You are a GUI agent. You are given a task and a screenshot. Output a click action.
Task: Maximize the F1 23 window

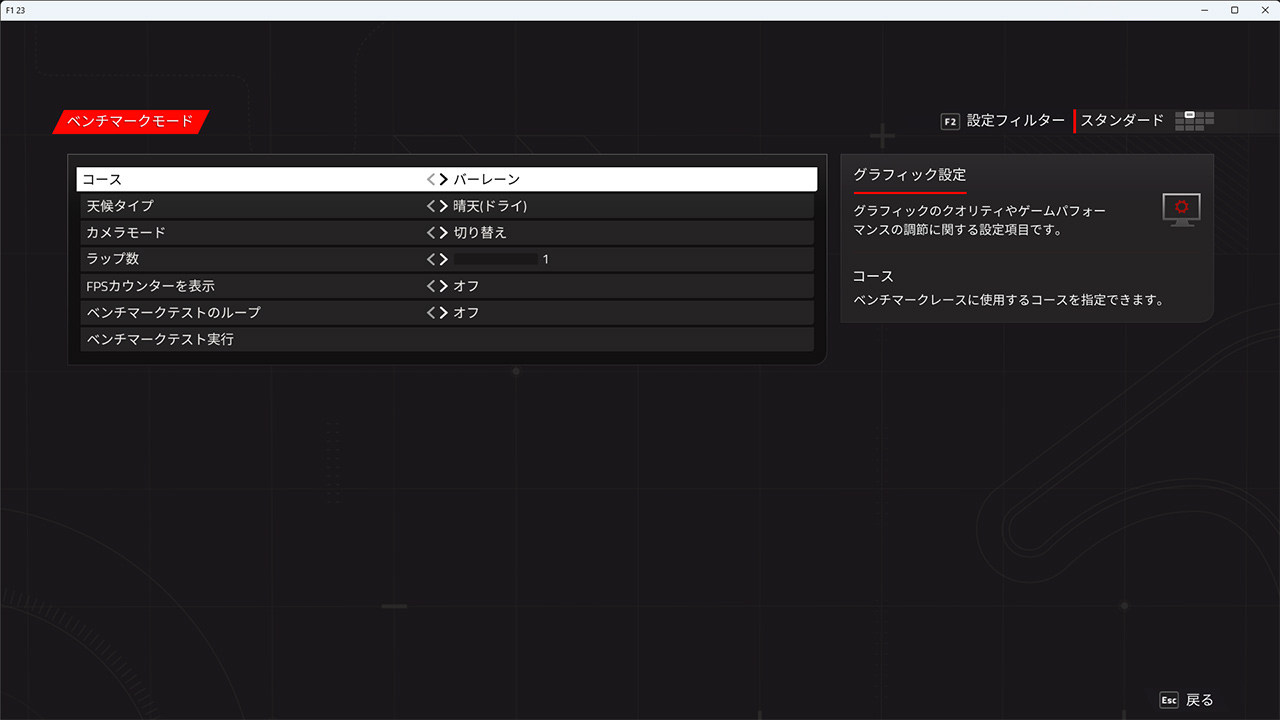pos(1235,10)
